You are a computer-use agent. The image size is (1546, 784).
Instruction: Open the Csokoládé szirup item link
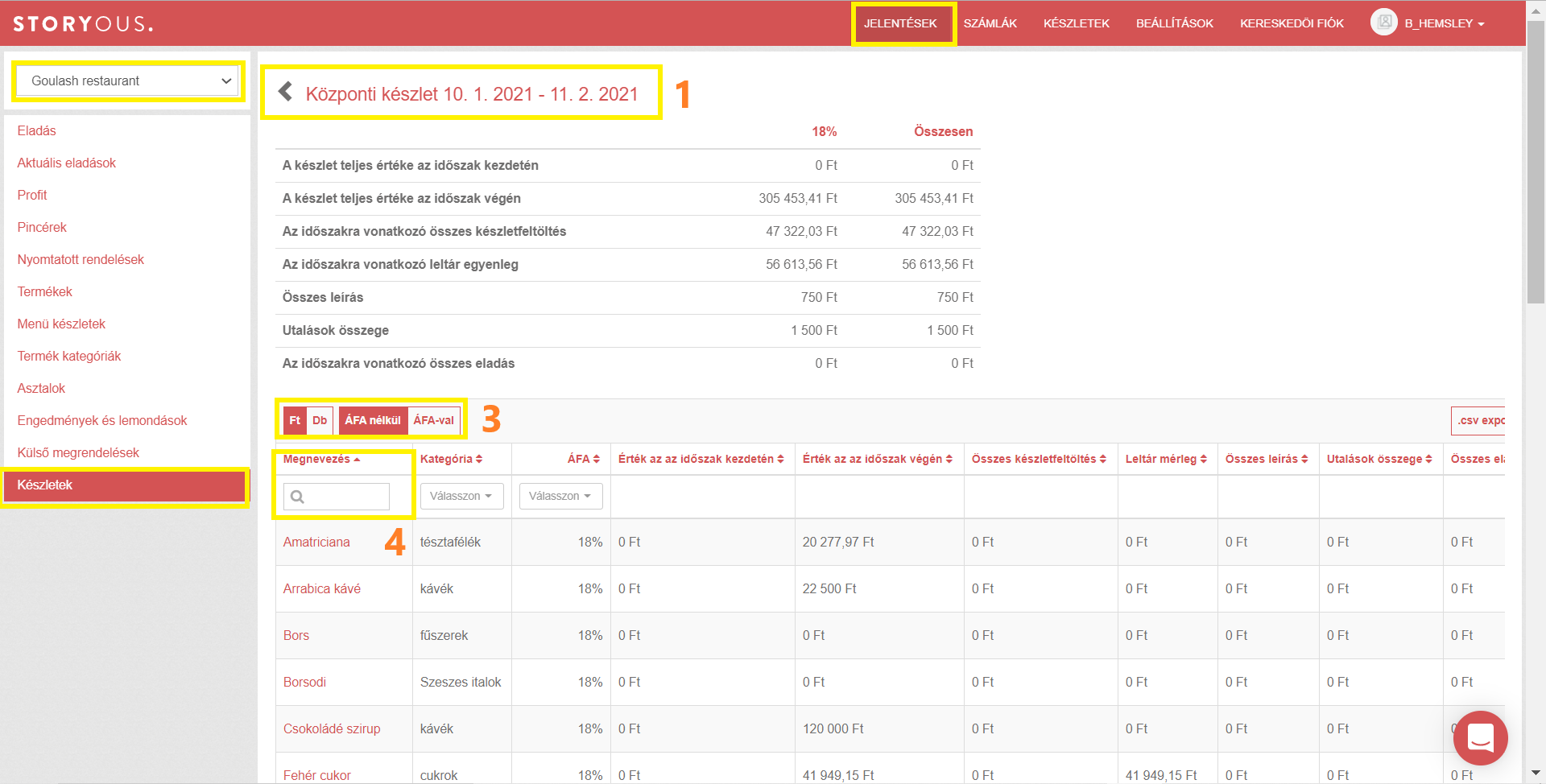[332, 728]
